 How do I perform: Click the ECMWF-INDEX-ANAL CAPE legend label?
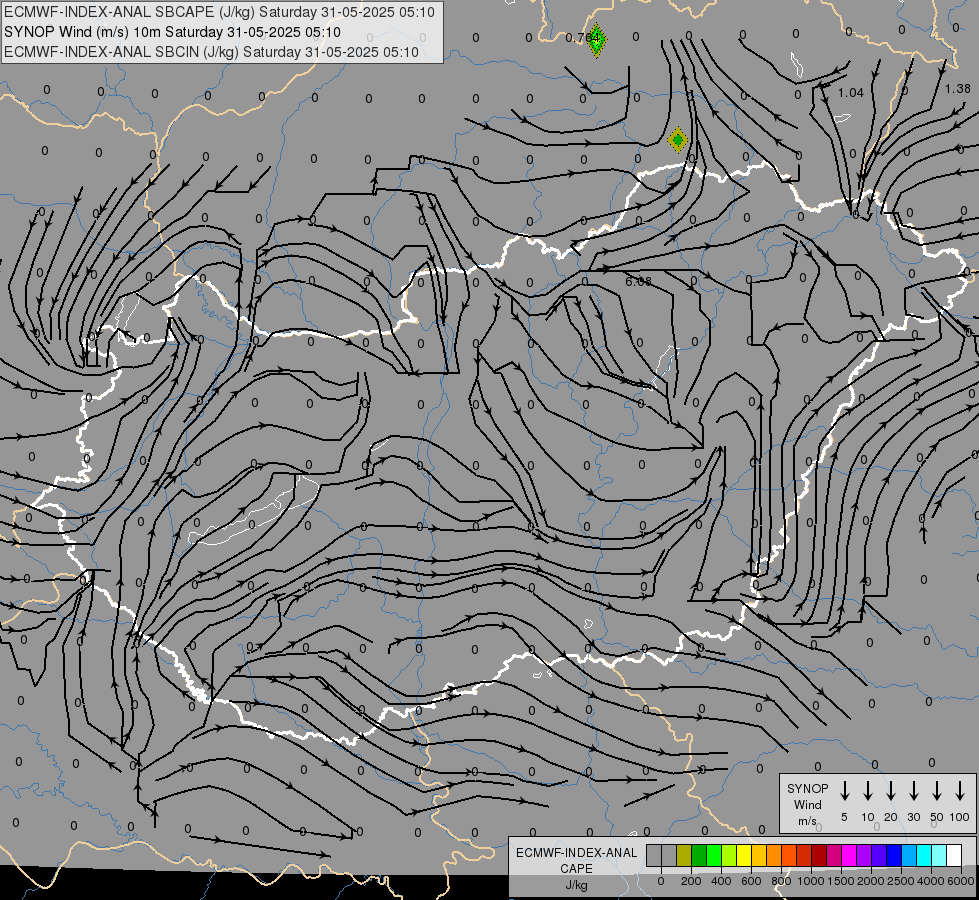point(576,860)
